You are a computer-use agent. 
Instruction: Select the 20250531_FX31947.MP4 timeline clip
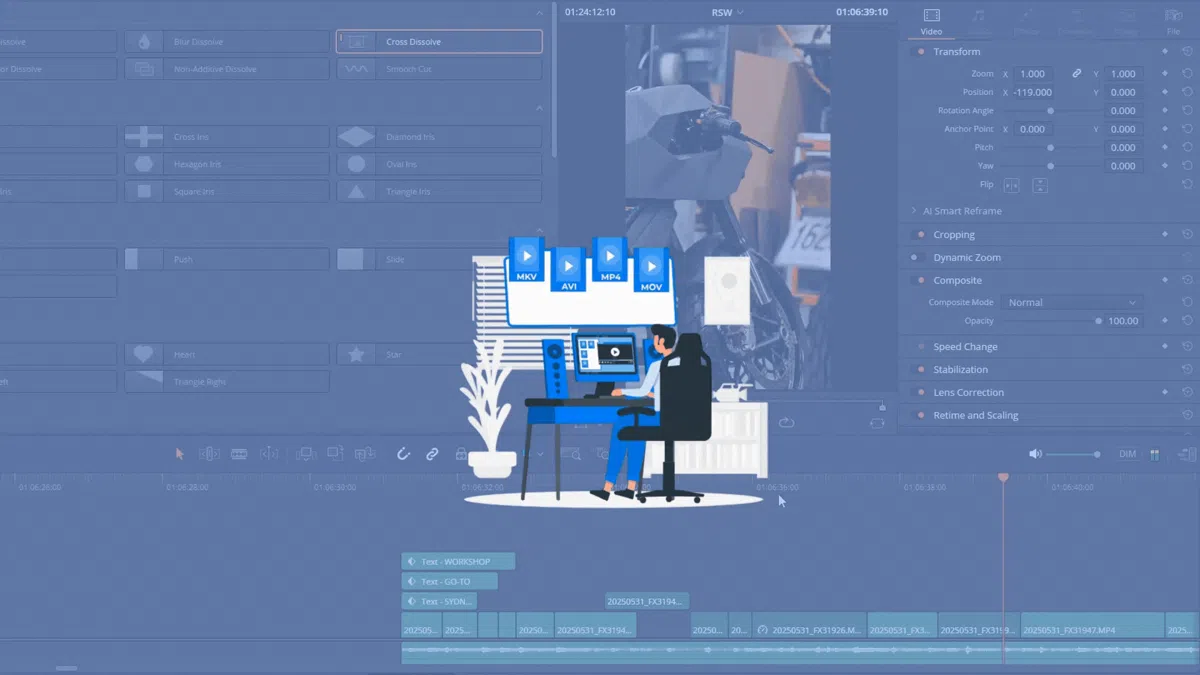point(1093,625)
